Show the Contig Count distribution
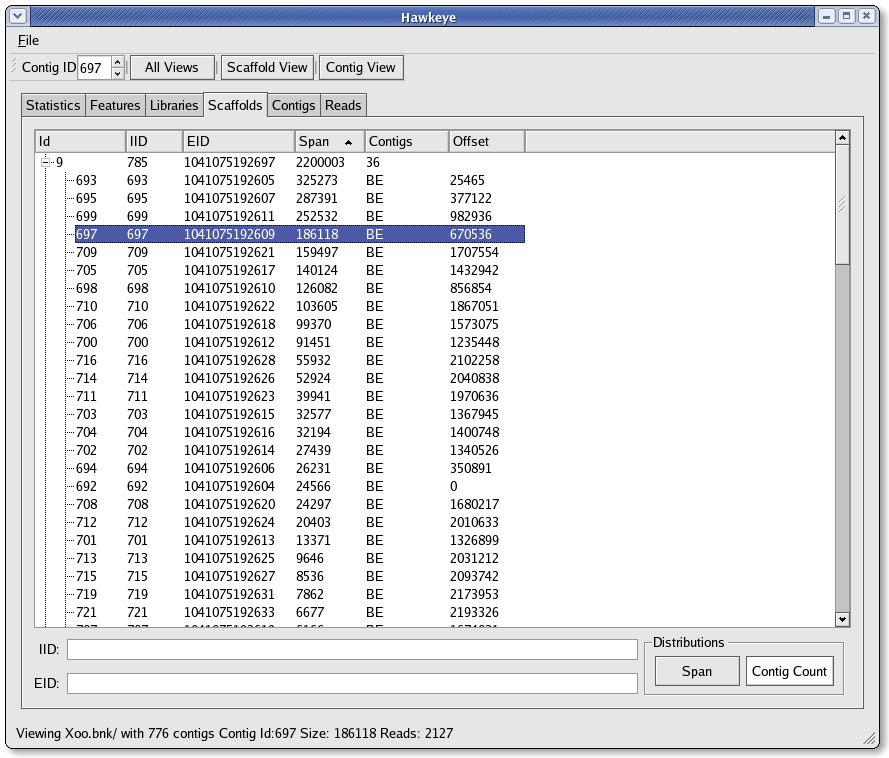This screenshot has width=889, height=758. [x=789, y=671]
